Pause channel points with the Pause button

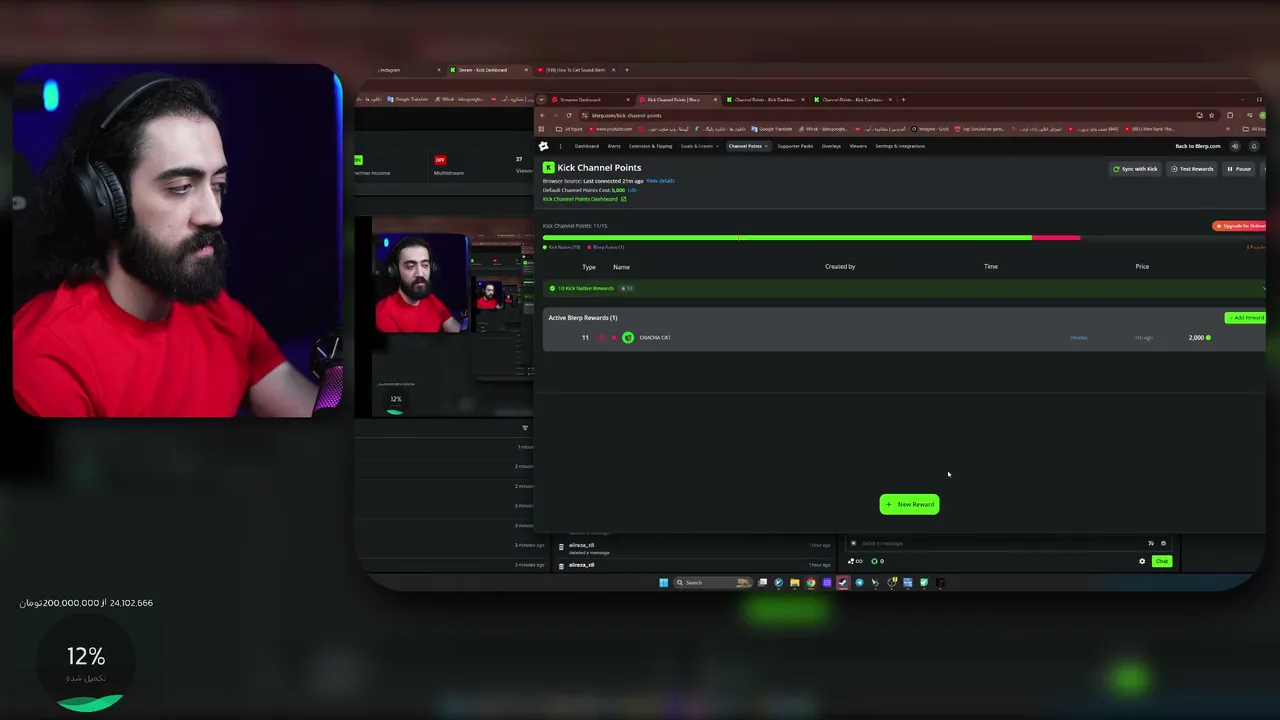[x=1239, y=169]
